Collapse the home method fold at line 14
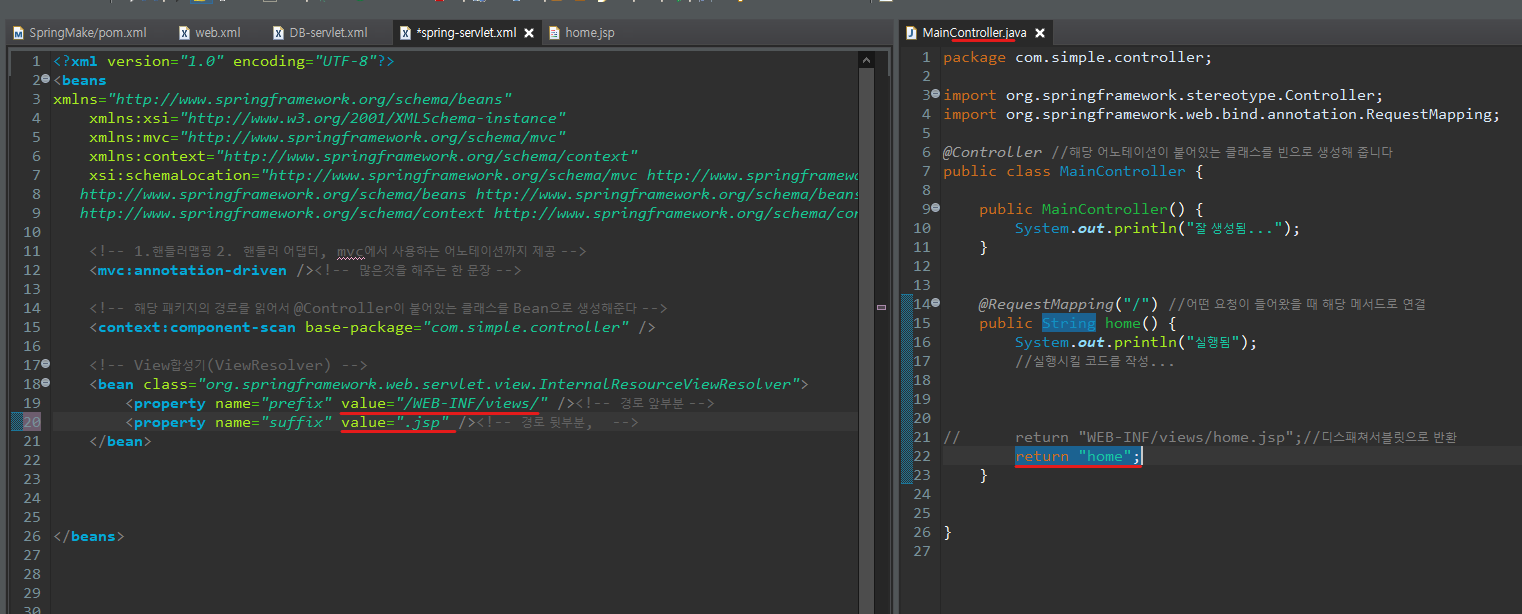 point(936,304)
